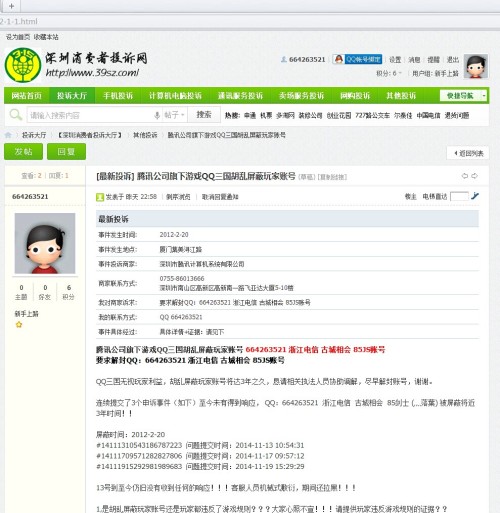This screenshot has width=500, height=513.
Task: Click the green post author icon
Action: (100, 197)
